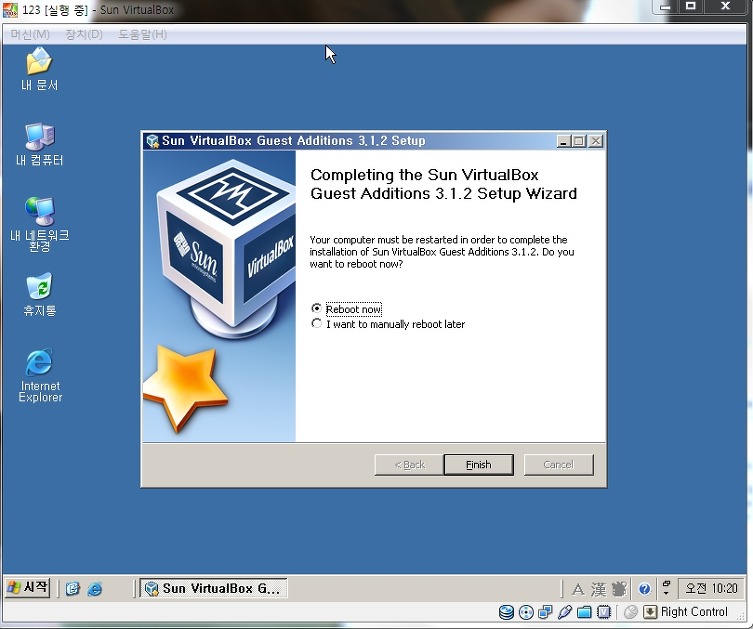This screenshot has width=753, height=629.
Task: Open the 머신(M) menu
Action: coord(30,34)
